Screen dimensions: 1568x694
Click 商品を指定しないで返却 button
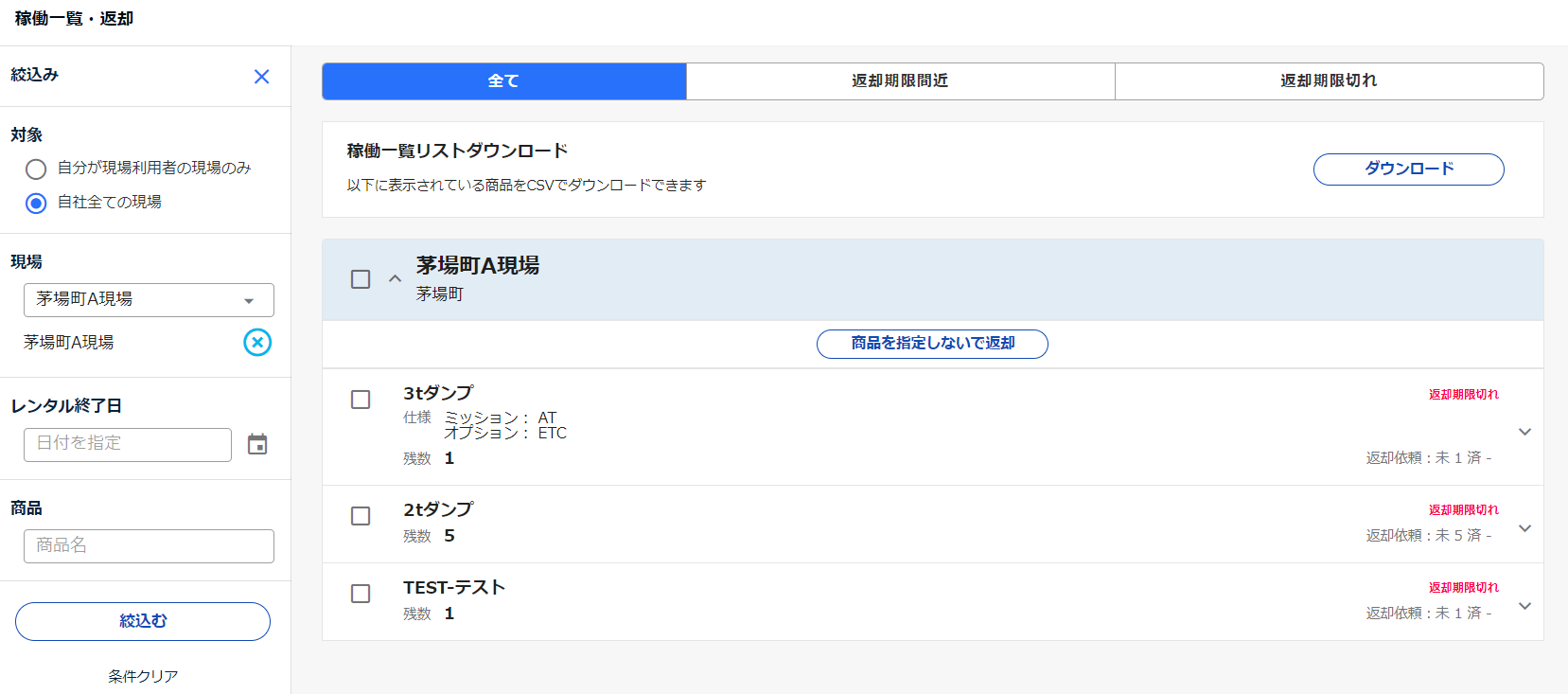click(x=932, y=344)
